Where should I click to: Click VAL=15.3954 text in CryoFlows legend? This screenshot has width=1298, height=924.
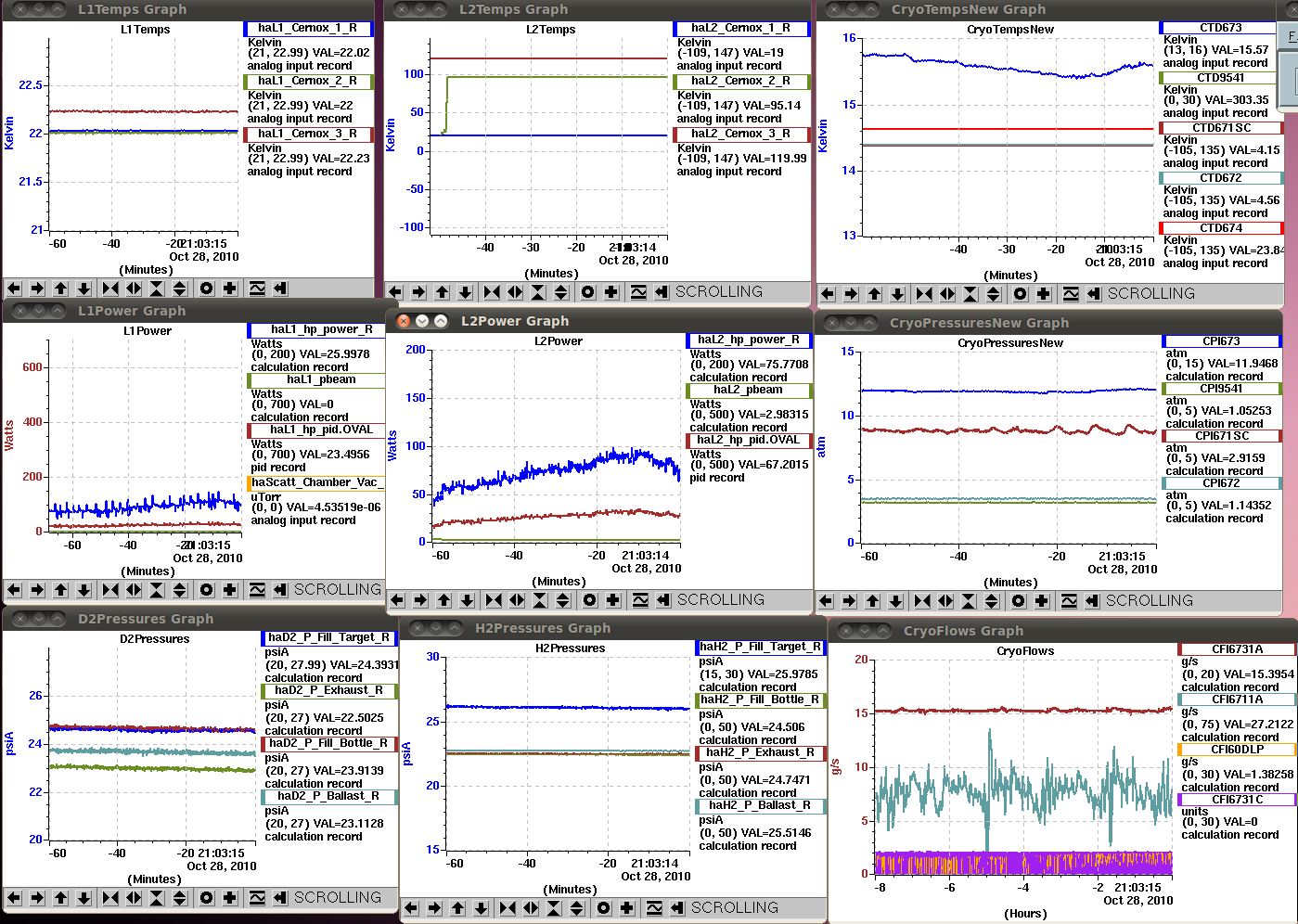tap(1260, 675)
